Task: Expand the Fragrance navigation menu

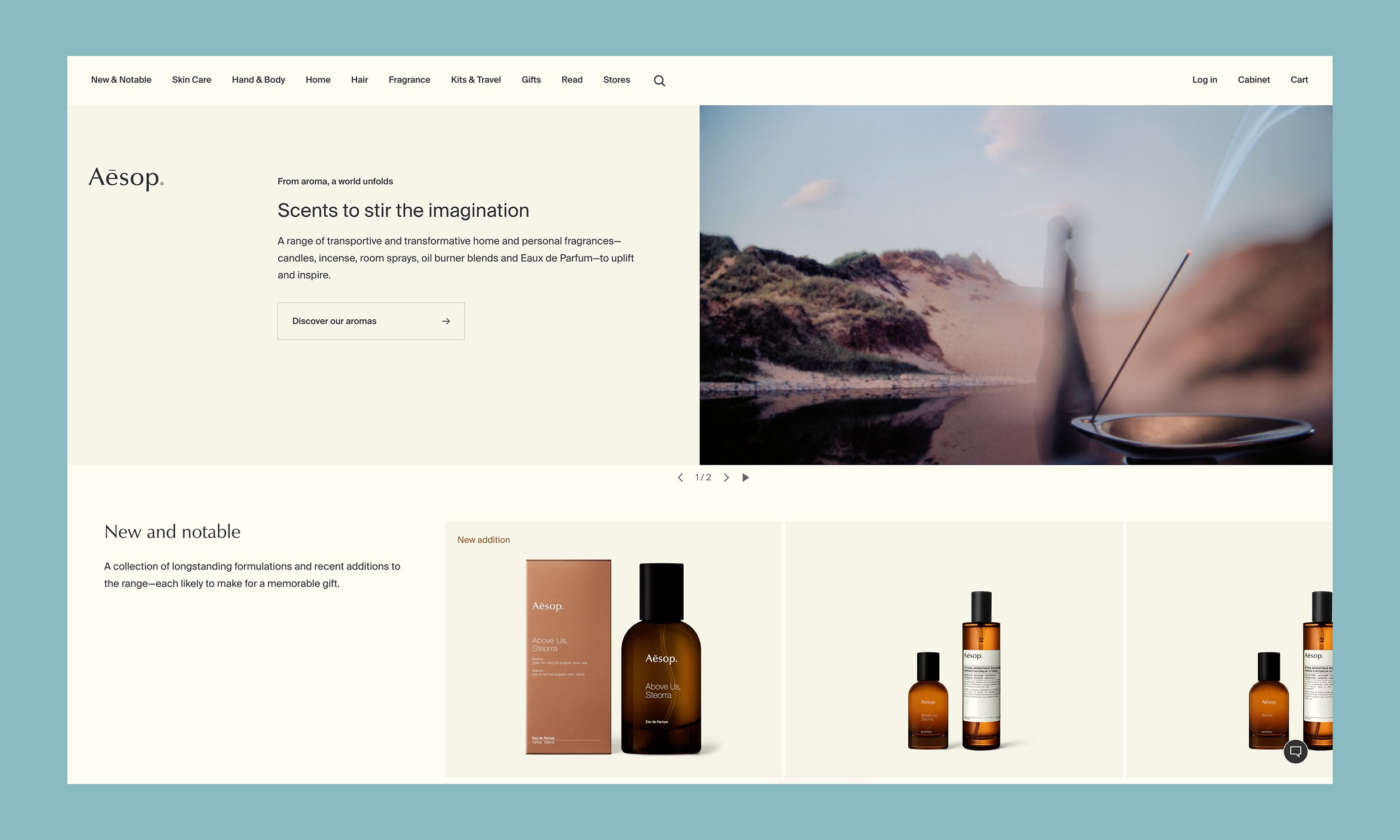Action: coord(409,80)
